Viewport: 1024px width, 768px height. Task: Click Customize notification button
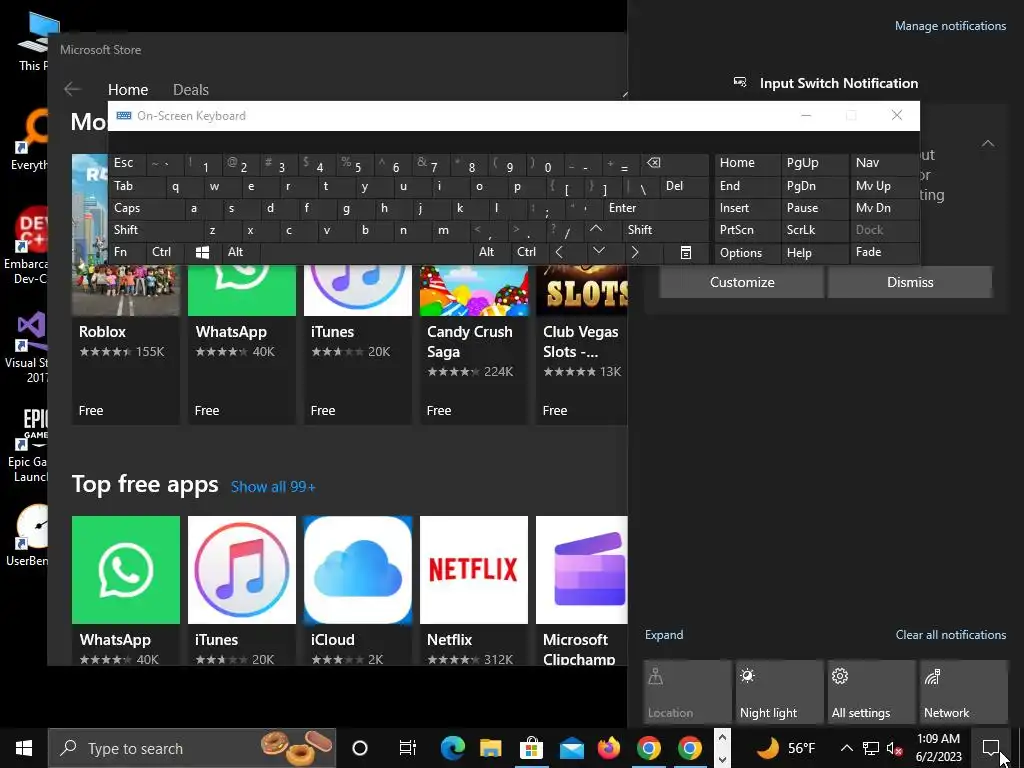[742, 282]
